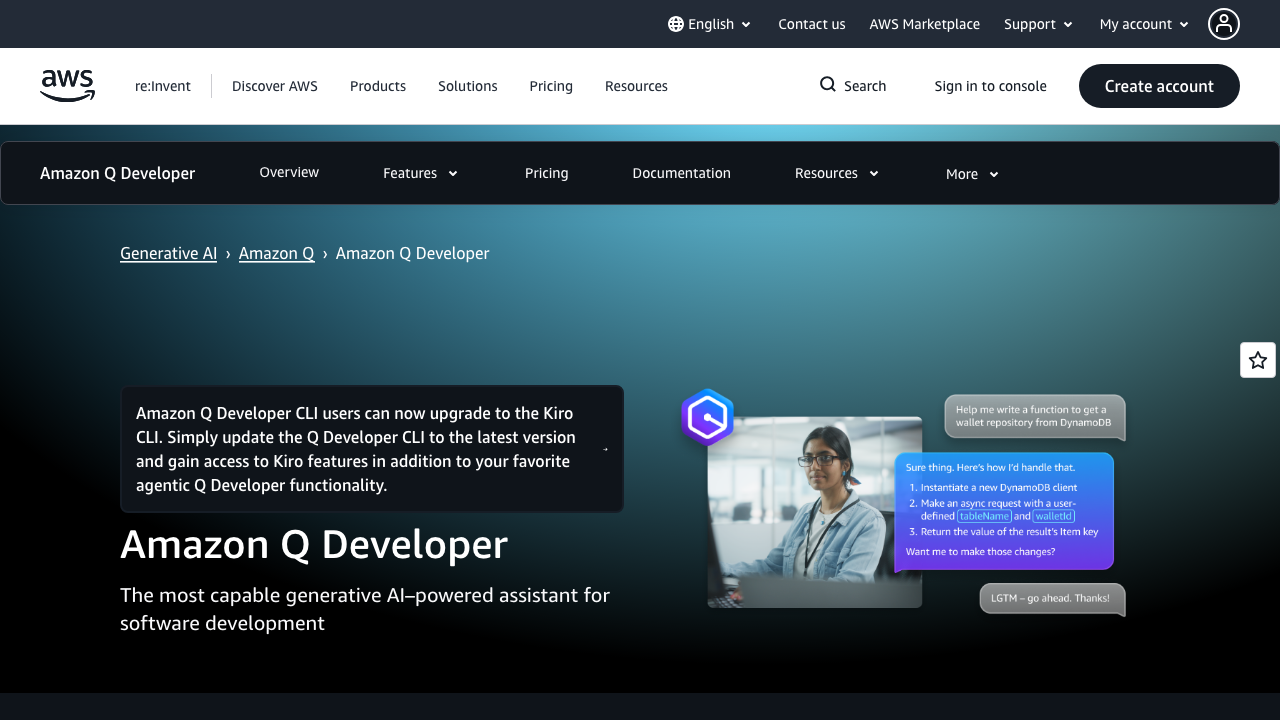The width and height of the screenshot is (1280, 720).
Task: Open the Resources dropdown in Q Developer nav
Action: pos(836,173)
